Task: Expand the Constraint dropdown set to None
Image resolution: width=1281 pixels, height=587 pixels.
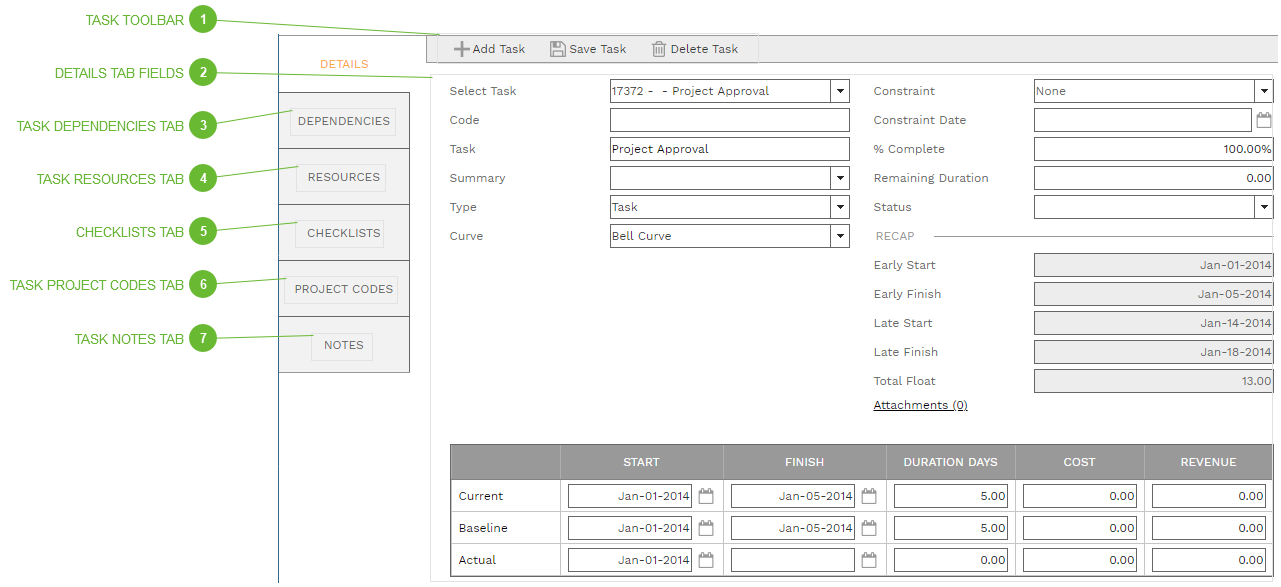Action: coord(1263,91)
